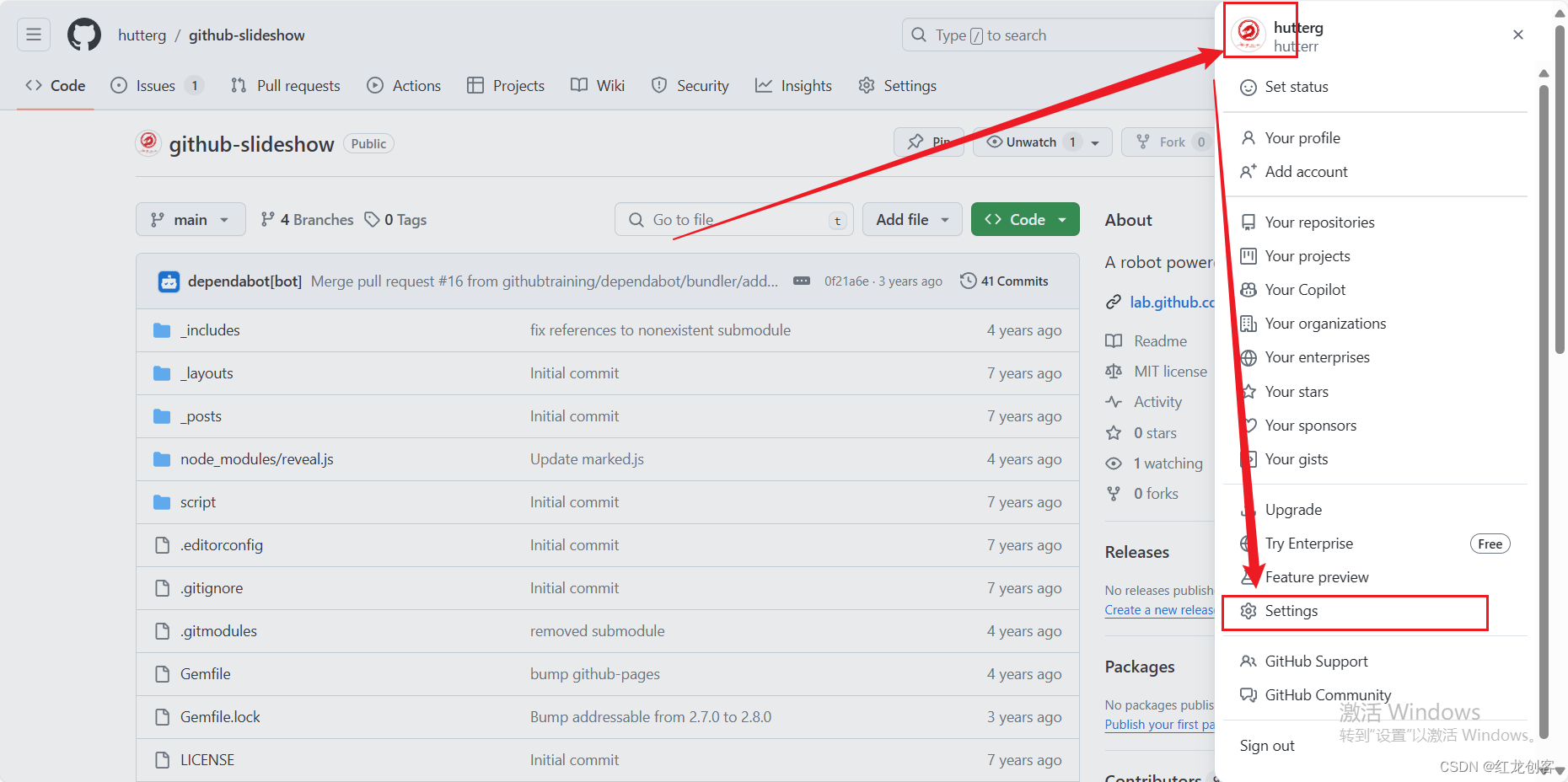The height and width of the screenshot is (782, 1568).
Task: Choose Add account menu item
Action: coord(1375,172)
